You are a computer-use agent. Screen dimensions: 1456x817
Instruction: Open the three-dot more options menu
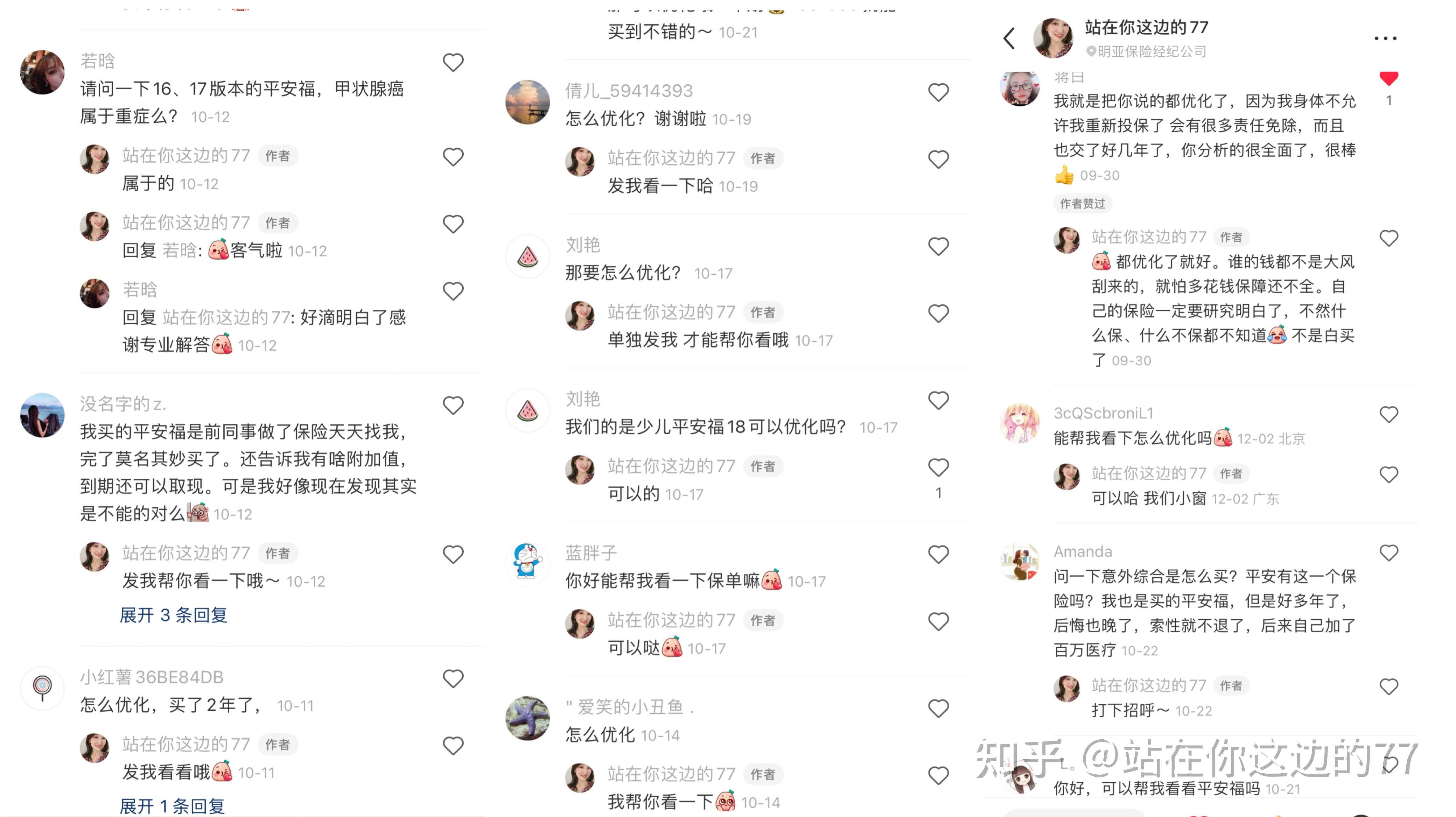click(1385, 38)
